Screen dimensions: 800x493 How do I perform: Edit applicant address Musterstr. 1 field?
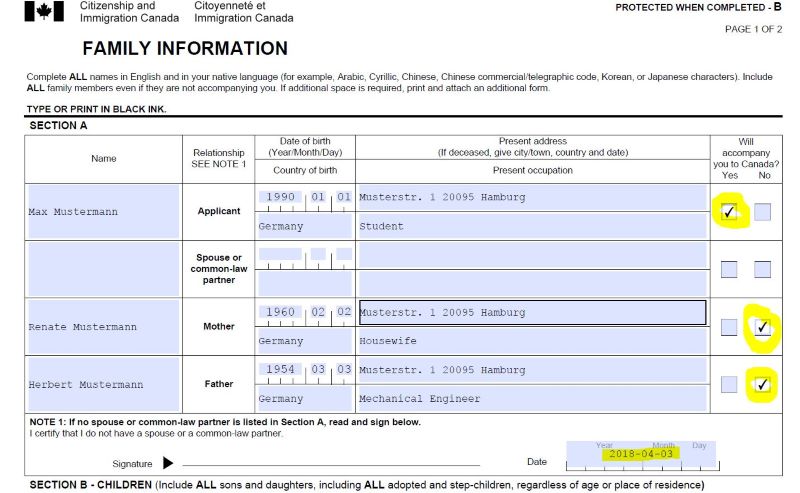(533, 198)
